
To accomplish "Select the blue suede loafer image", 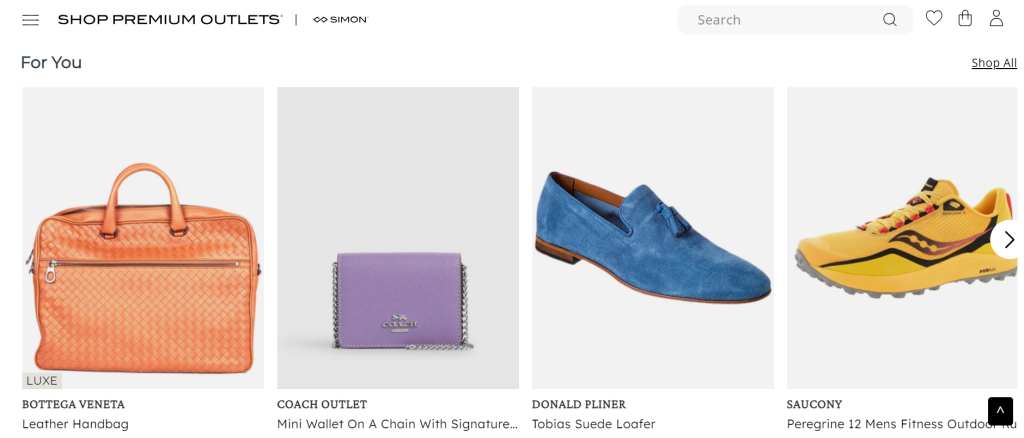I will [x=653, y=238].
